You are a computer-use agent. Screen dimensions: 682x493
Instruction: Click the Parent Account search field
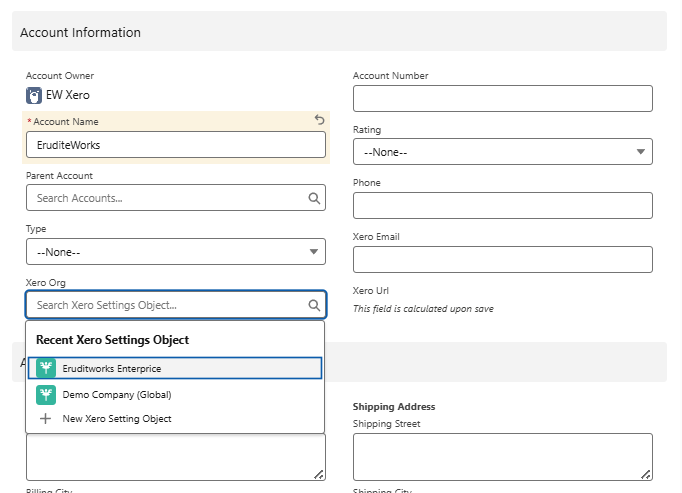pos(176,198)
